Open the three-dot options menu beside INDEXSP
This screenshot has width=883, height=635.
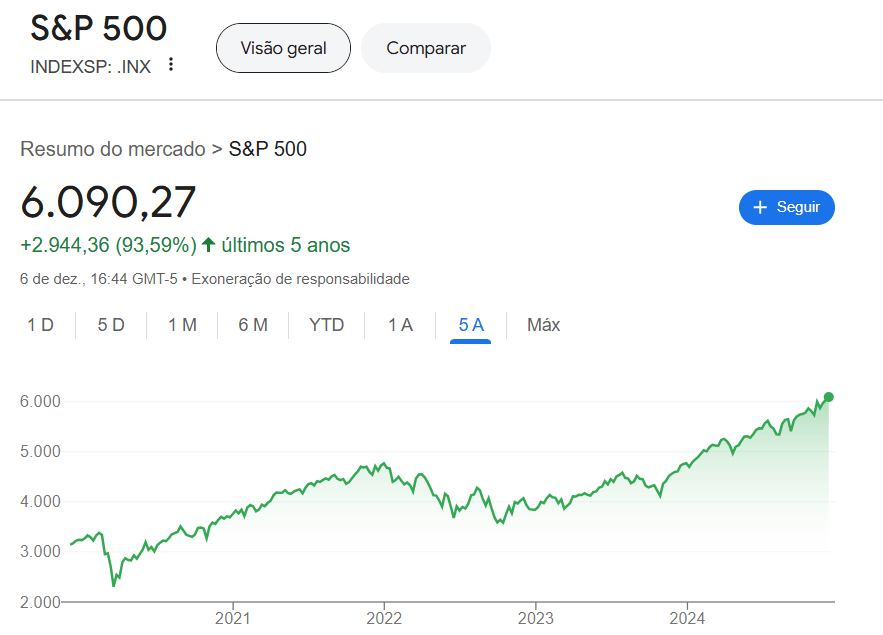[171, 65]
